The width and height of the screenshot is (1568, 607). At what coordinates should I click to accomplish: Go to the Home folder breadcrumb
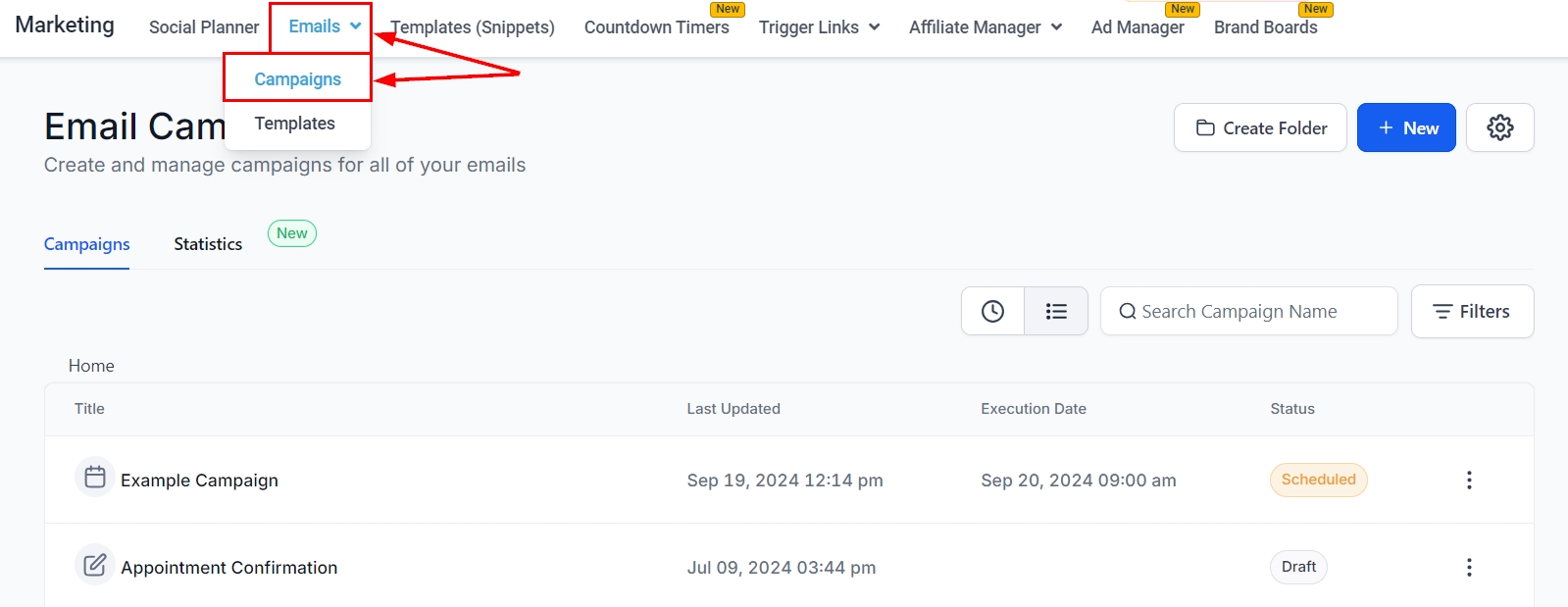click(x=91, y=366)
